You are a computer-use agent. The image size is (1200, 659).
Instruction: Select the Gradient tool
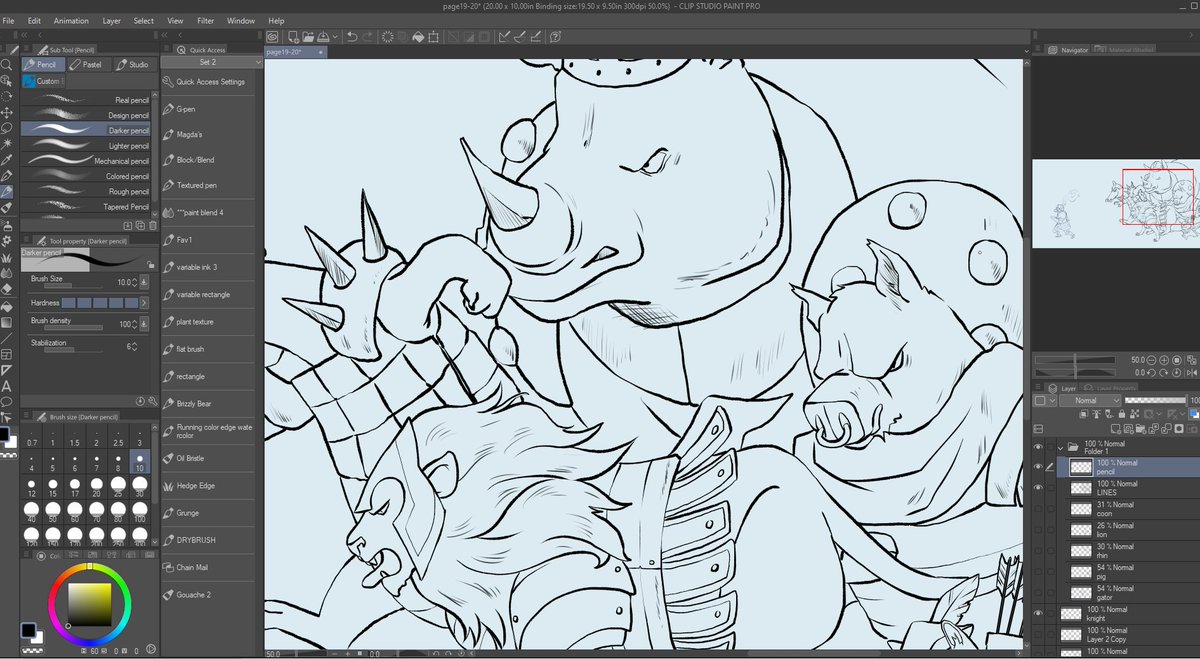6,321
